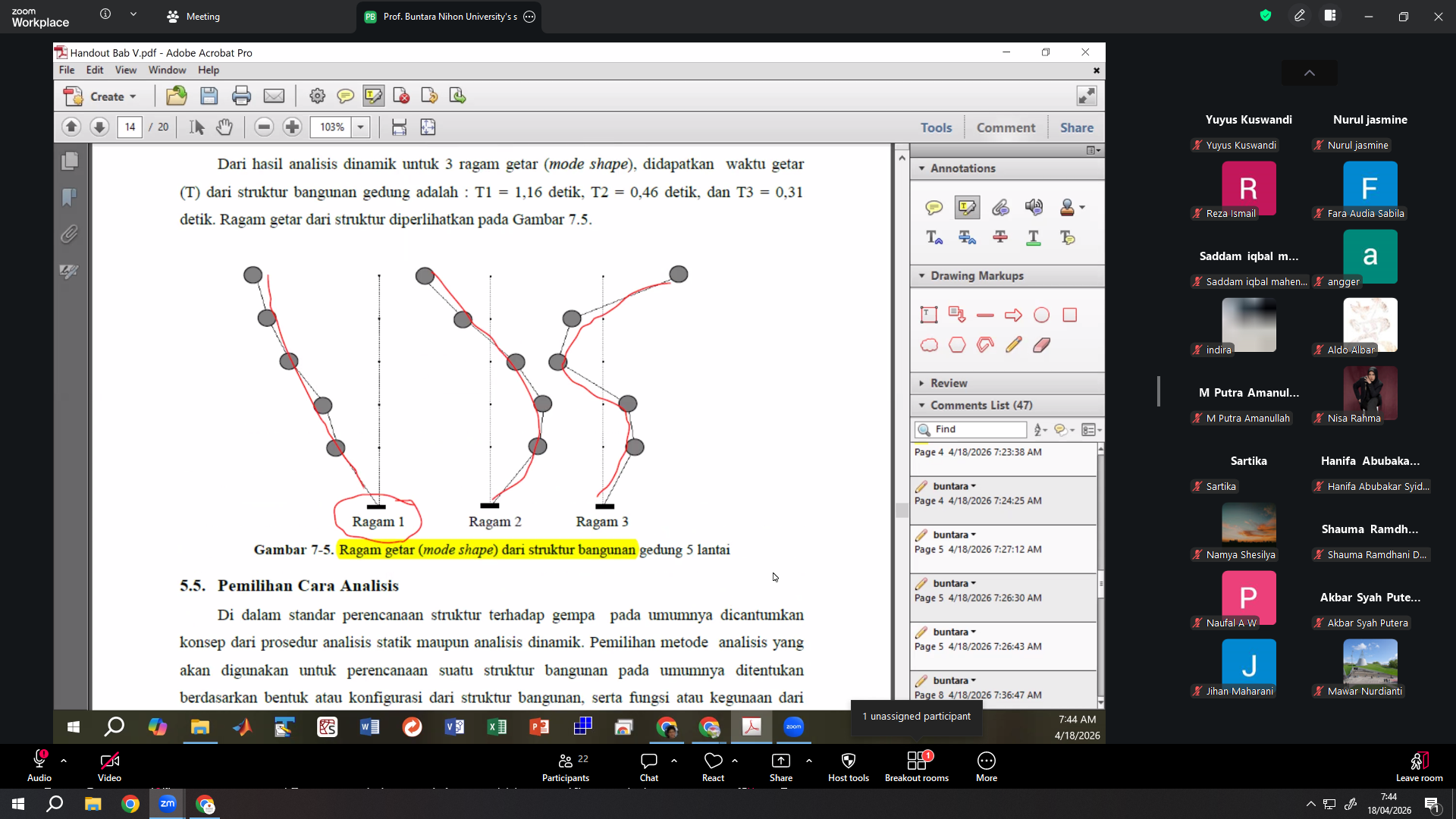Image resolution: width=1456 pixels, height=819 pixels.
Task: Select the Eraser drawing tool
Action: 1042,346
